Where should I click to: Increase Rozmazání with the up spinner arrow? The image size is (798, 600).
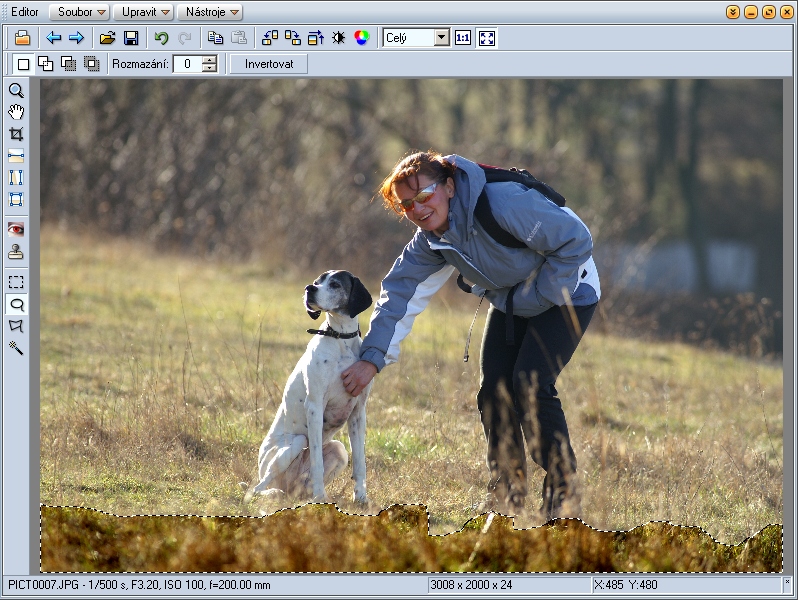(x=209, y=60)
